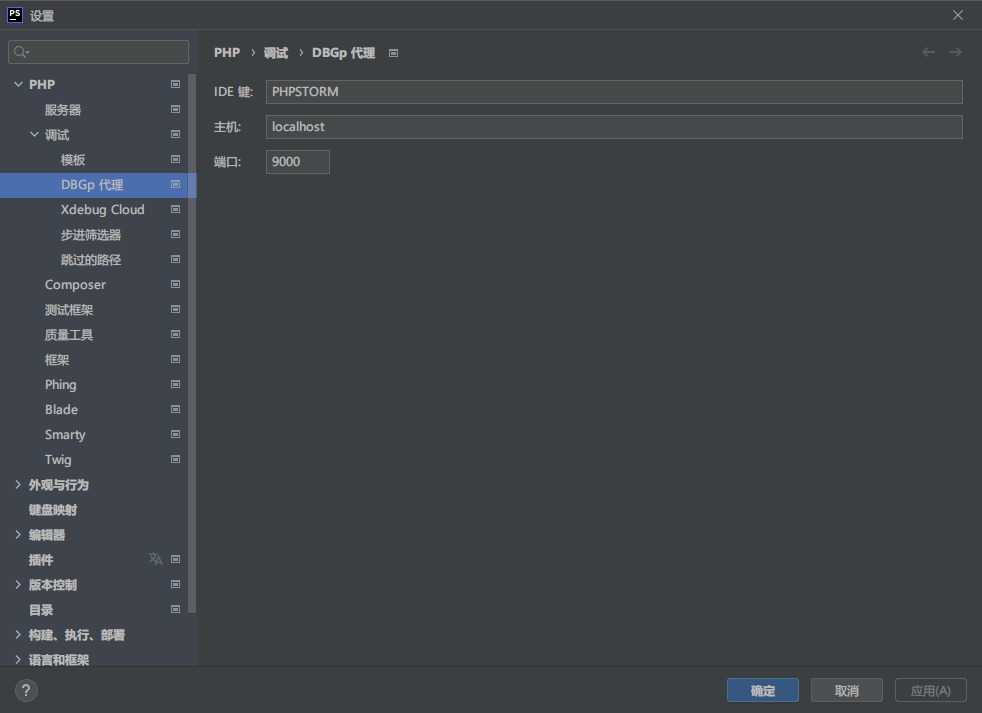
Task: Click the project-level icon in 插件 row
Action: coord(175,559)
